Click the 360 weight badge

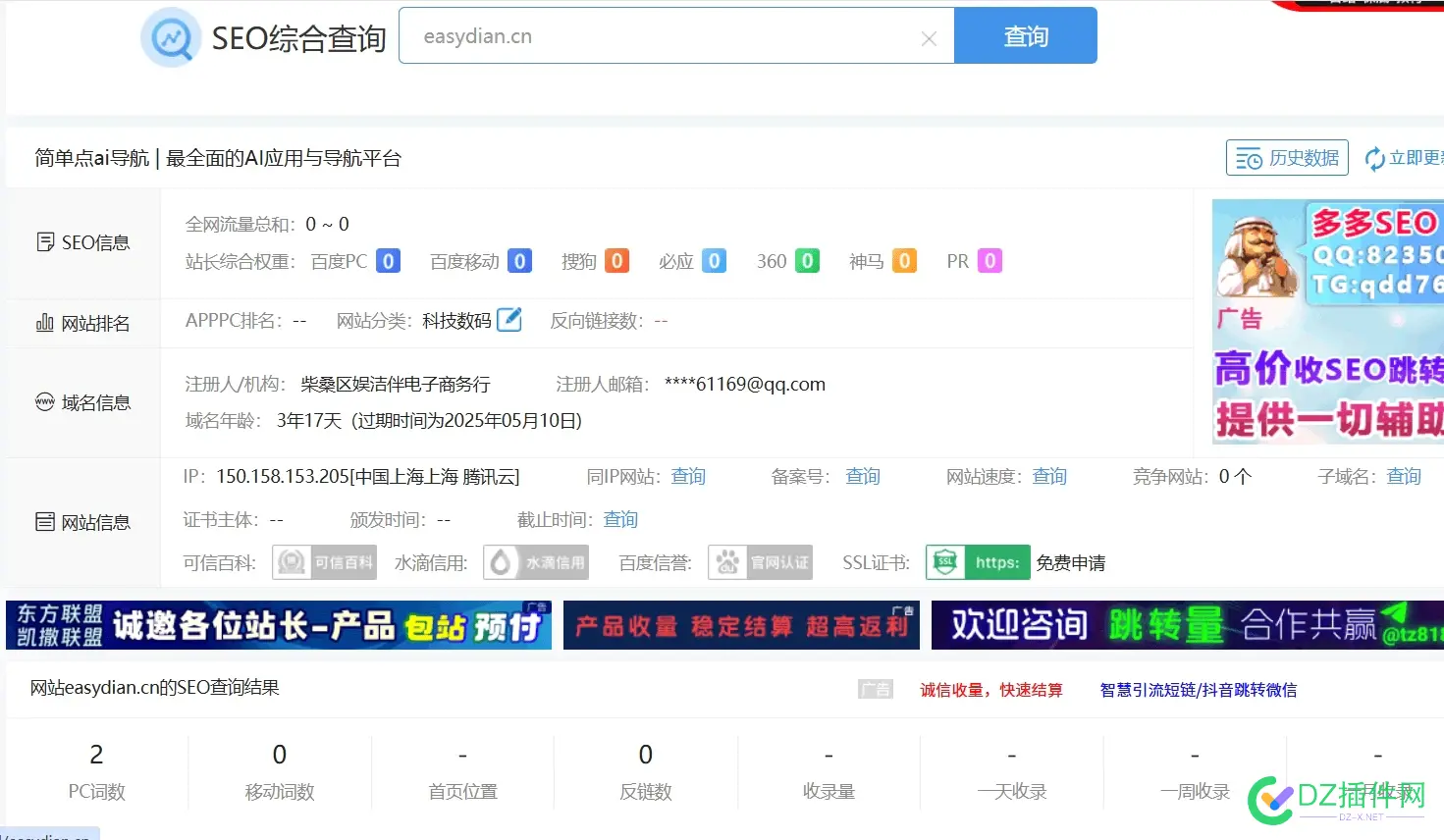point(807,261)
